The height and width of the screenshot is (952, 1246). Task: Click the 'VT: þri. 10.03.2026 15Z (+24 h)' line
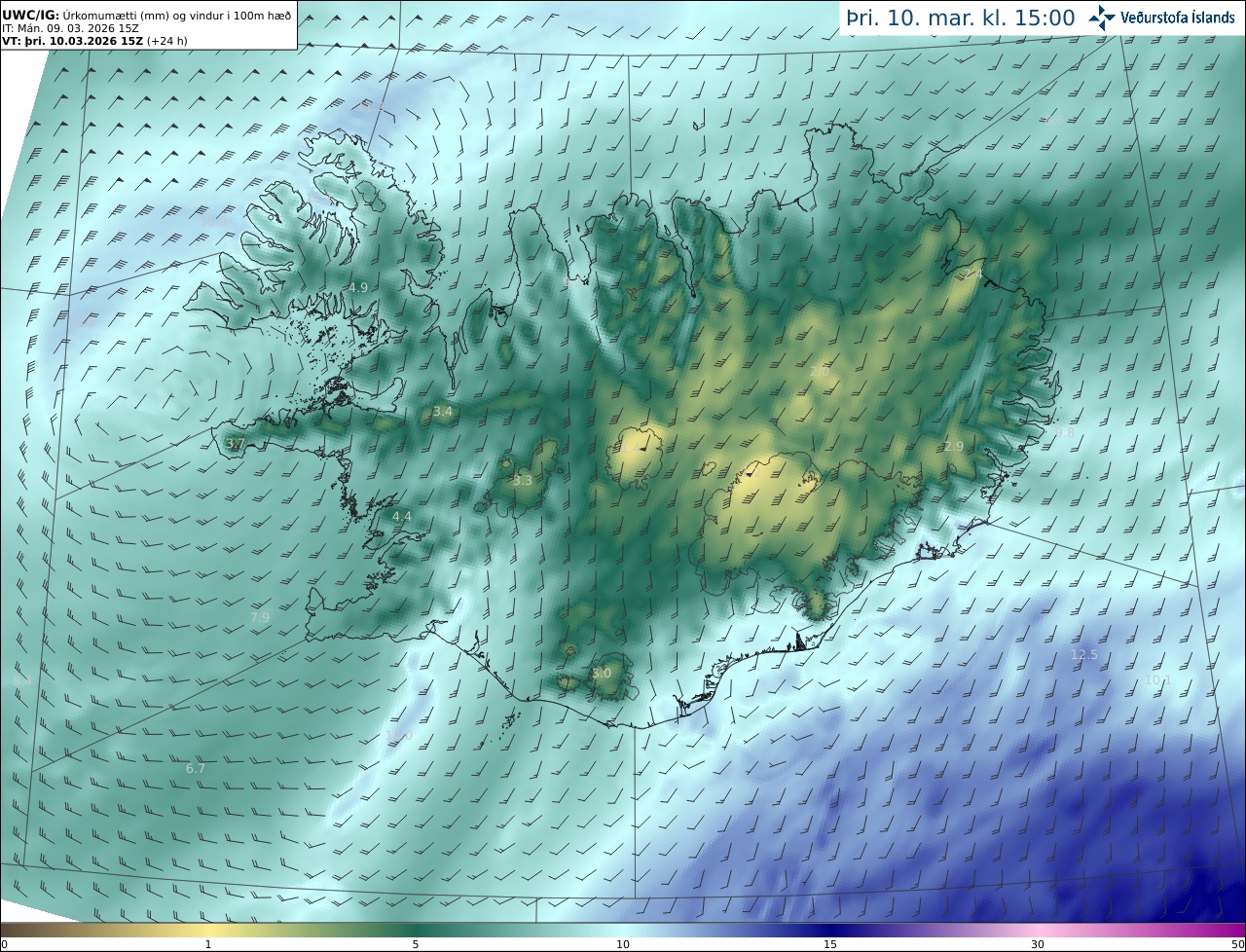pyautogui.click(x=95, y=40)
